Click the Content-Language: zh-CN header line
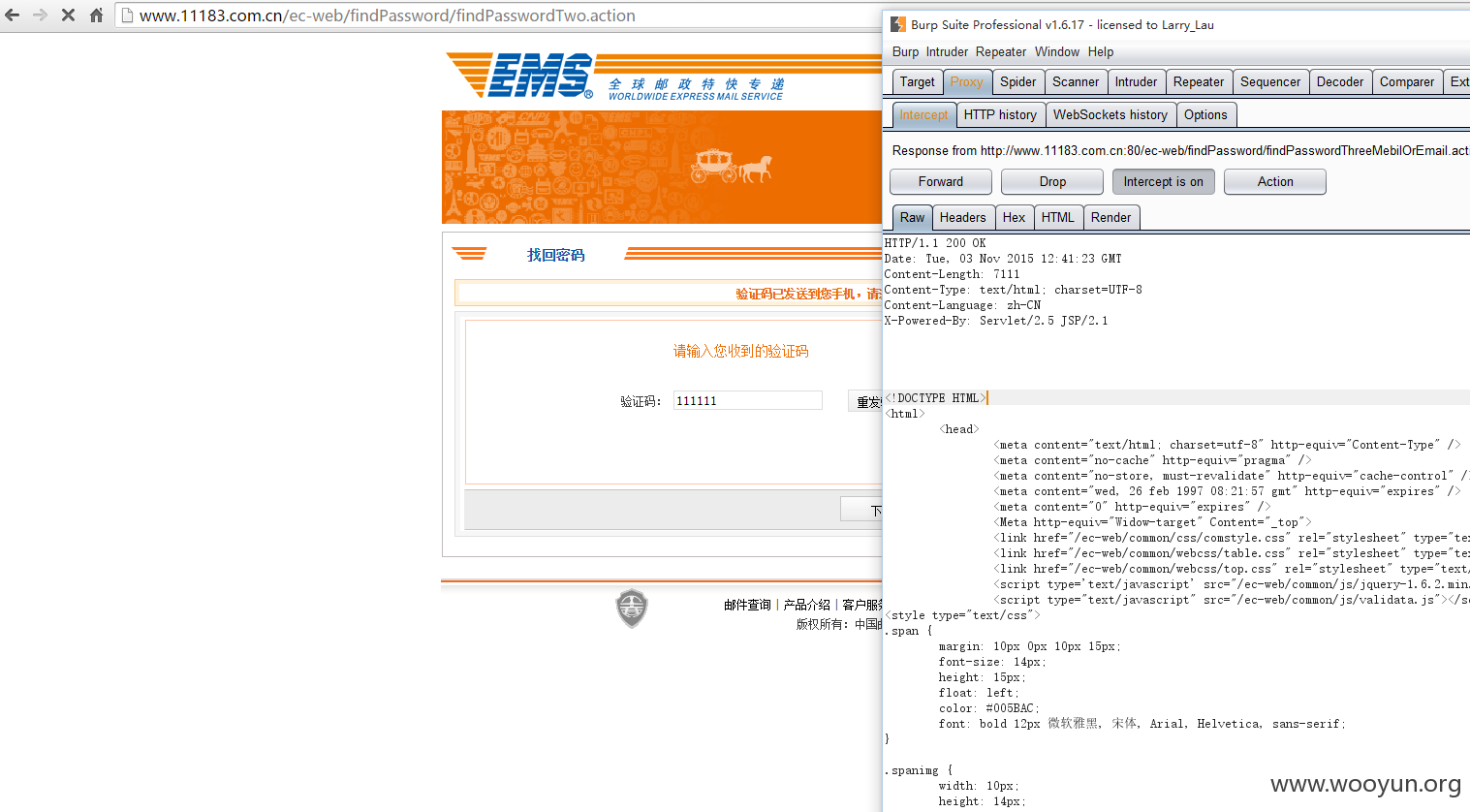The image size is (1470, 812). 963,305
